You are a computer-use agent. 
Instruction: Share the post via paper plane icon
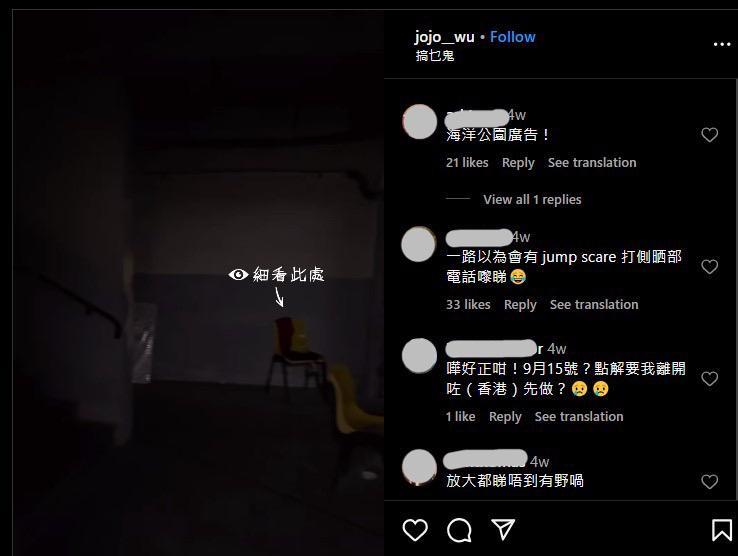503,530
